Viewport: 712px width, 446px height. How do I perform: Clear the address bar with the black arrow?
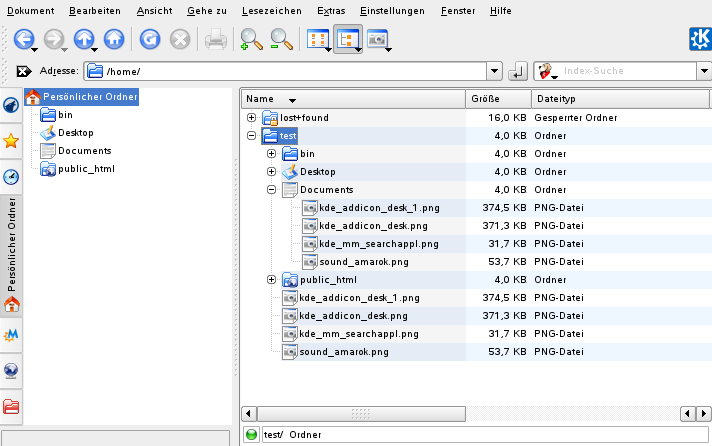24,72
